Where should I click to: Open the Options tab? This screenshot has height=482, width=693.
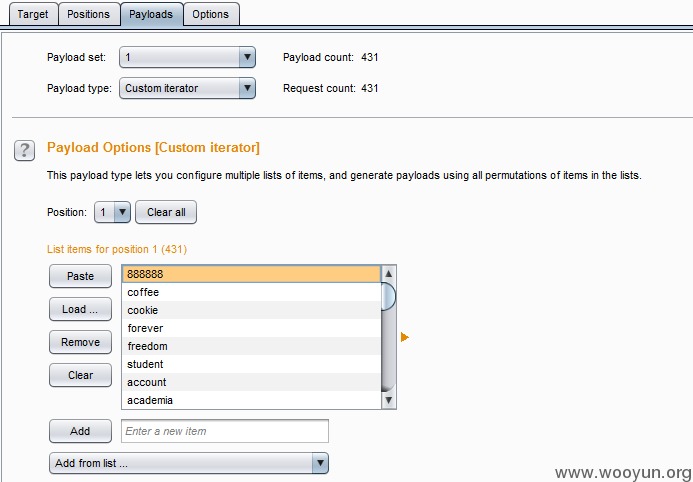pyautogui.click(x=210, y=14)
